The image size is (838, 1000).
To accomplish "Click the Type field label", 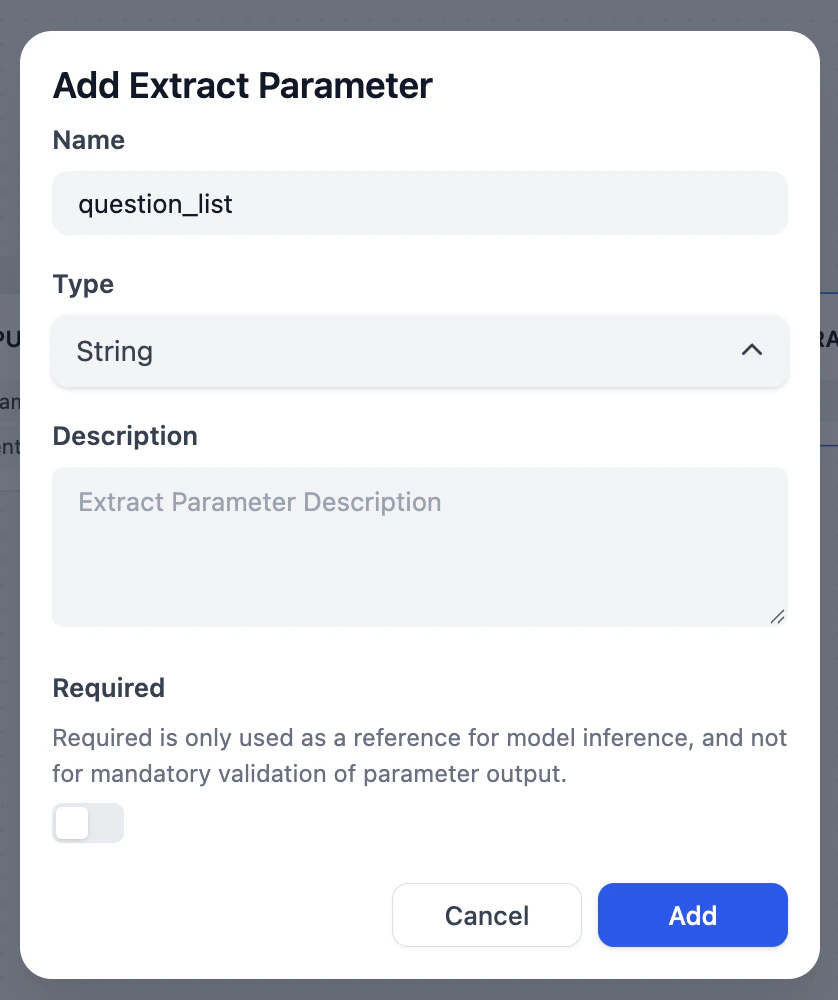I will (83, 284).
